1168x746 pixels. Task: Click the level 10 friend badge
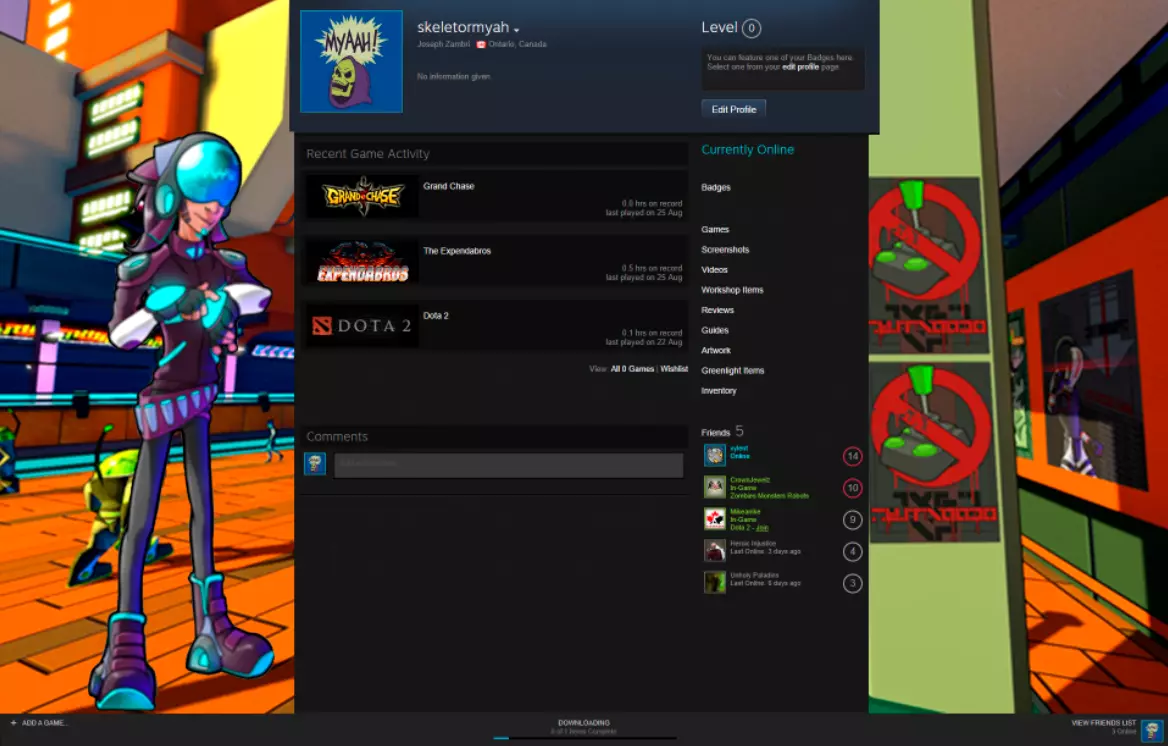pyautogui.click(x=853, y=488)
